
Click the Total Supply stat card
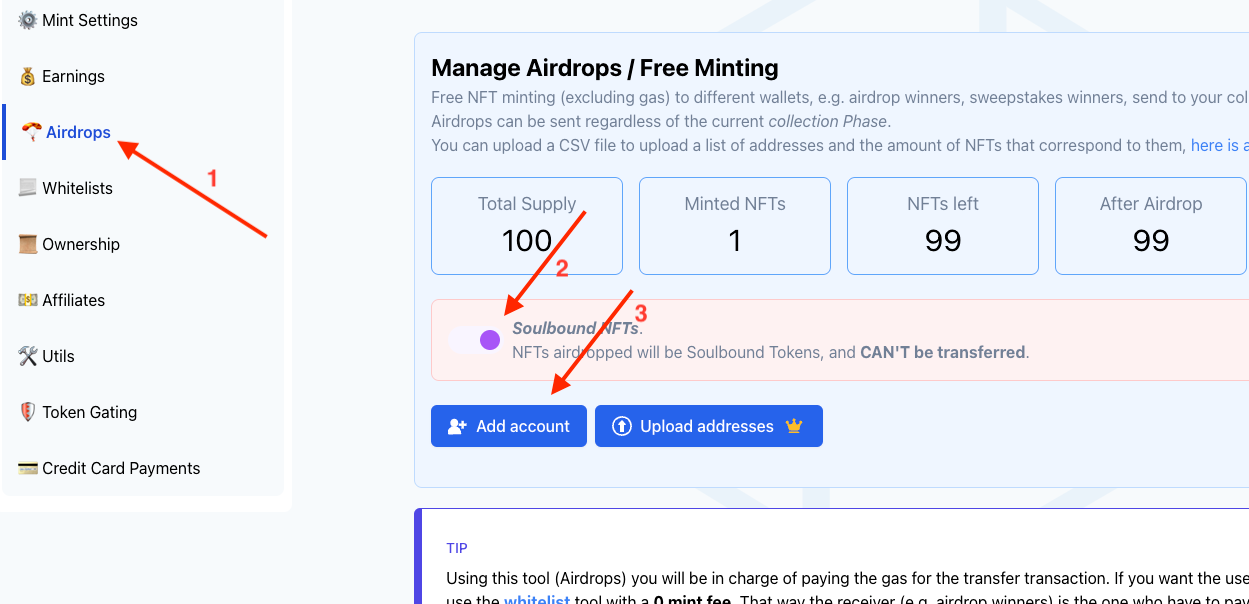click(x=527, y=226)
